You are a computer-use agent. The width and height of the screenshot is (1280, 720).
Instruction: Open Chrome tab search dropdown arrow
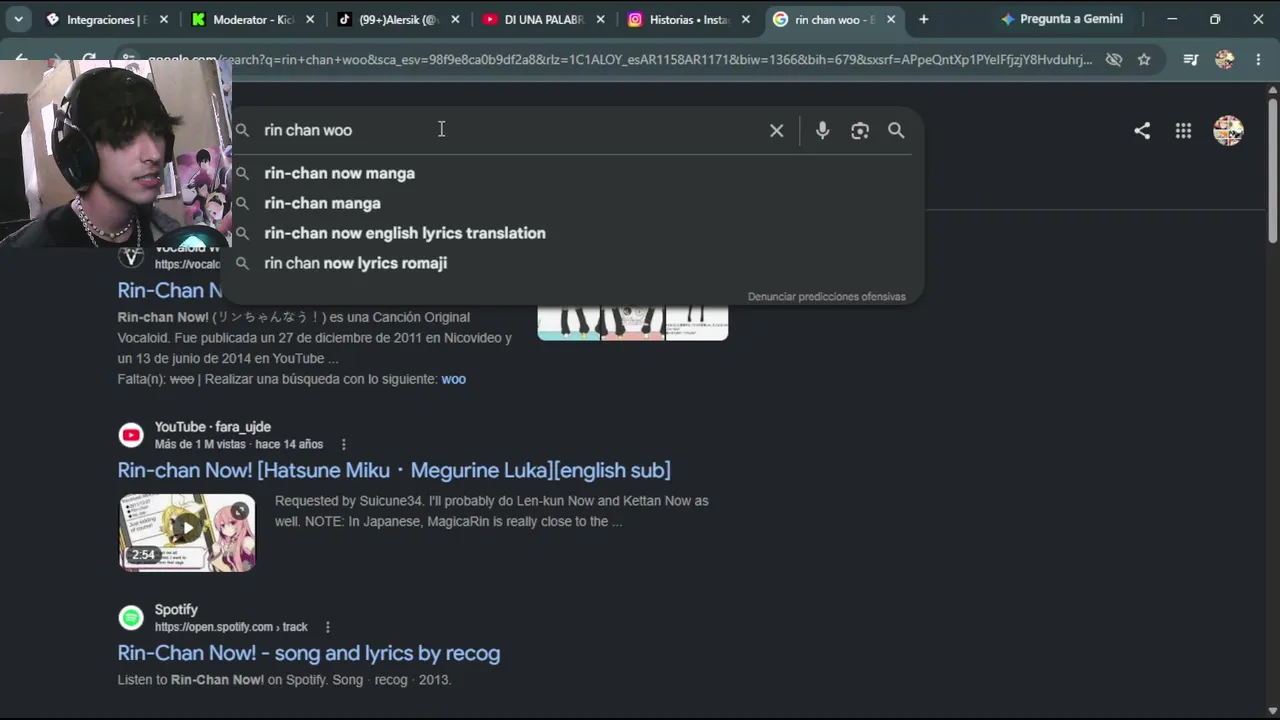pos(18,19)
